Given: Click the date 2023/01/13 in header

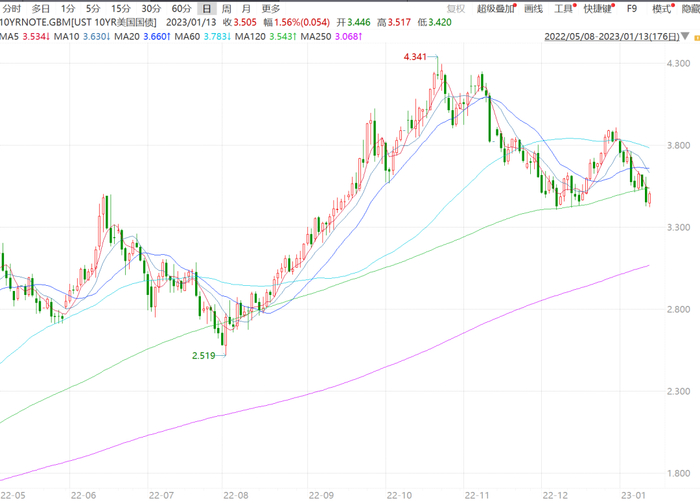Looking at the screenshot, I should 191,22.
